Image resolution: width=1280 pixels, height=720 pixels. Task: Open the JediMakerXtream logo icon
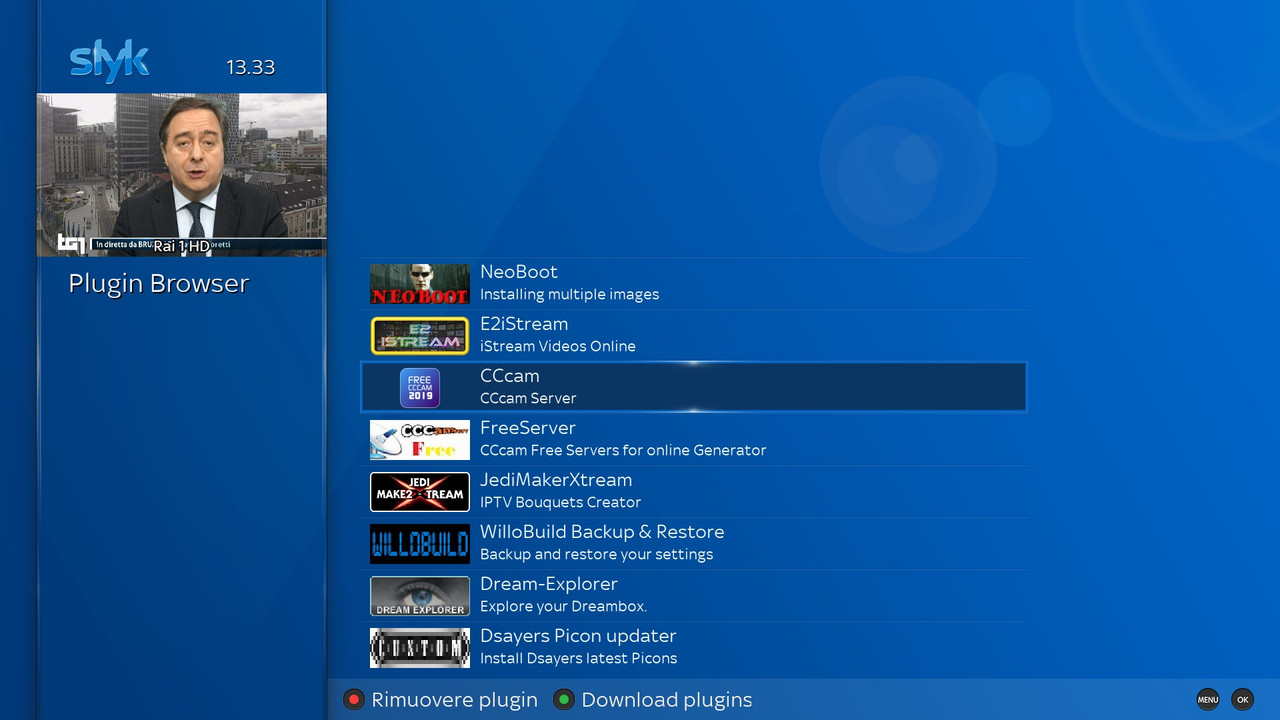pos(420,492)
